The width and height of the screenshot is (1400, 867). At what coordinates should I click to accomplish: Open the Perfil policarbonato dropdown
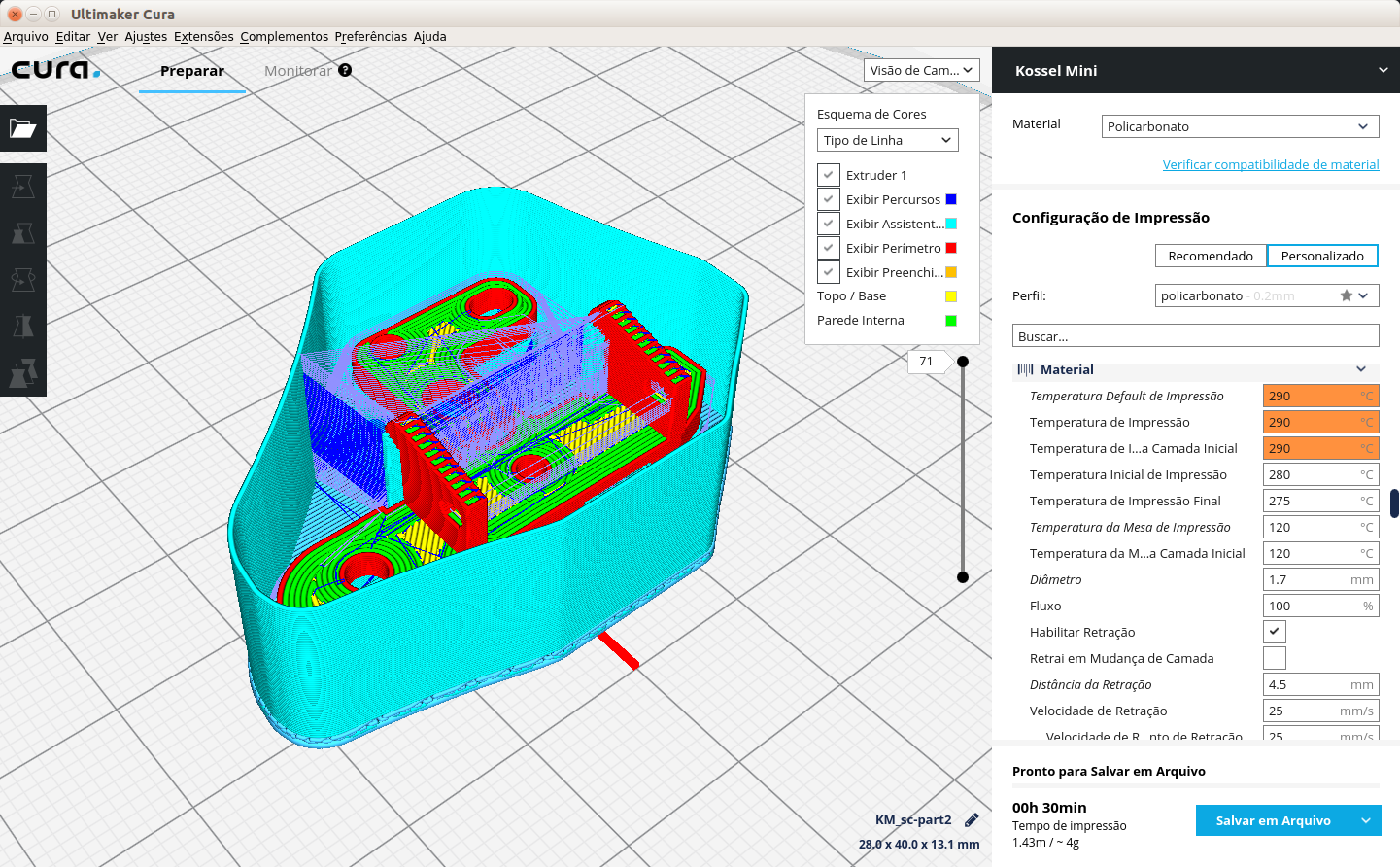coord(1267,295)
